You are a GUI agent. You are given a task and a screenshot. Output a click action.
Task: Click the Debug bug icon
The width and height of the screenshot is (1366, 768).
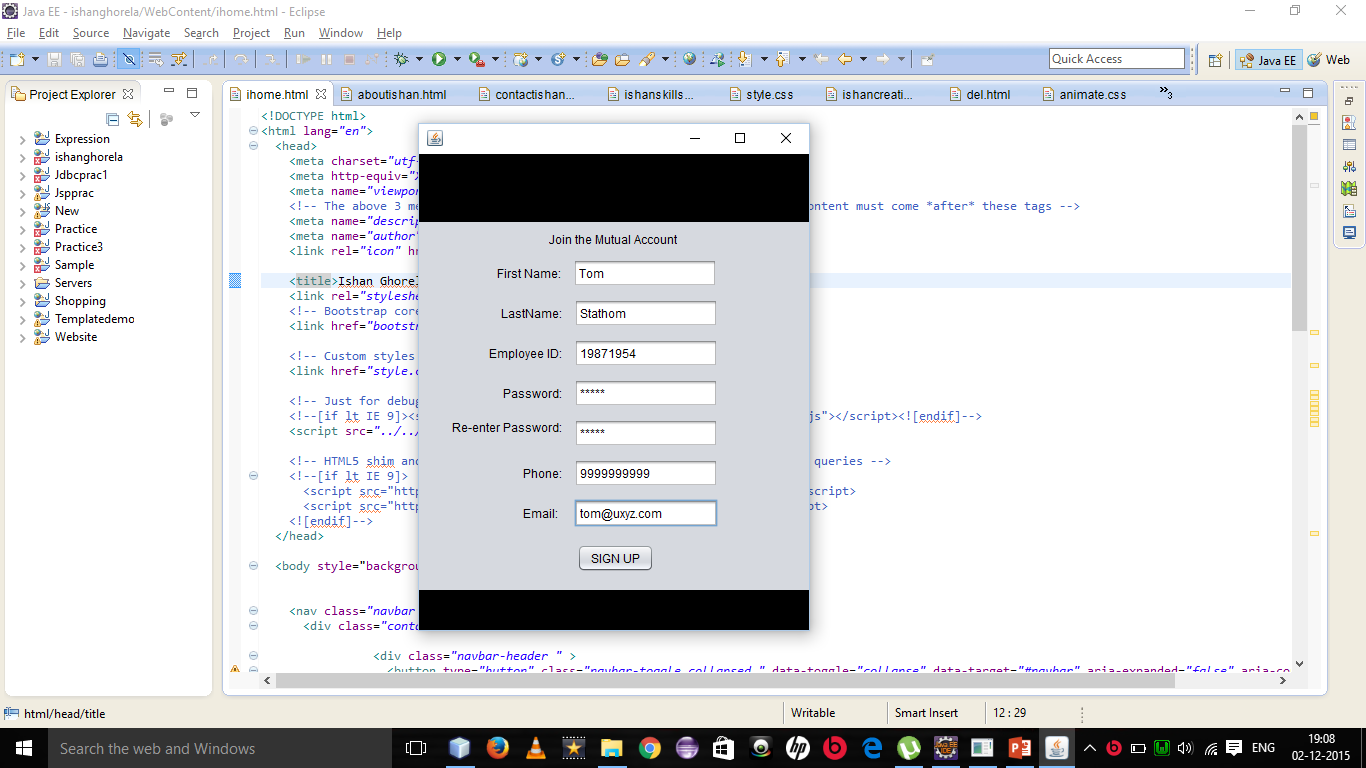click(x=402, y=60)
